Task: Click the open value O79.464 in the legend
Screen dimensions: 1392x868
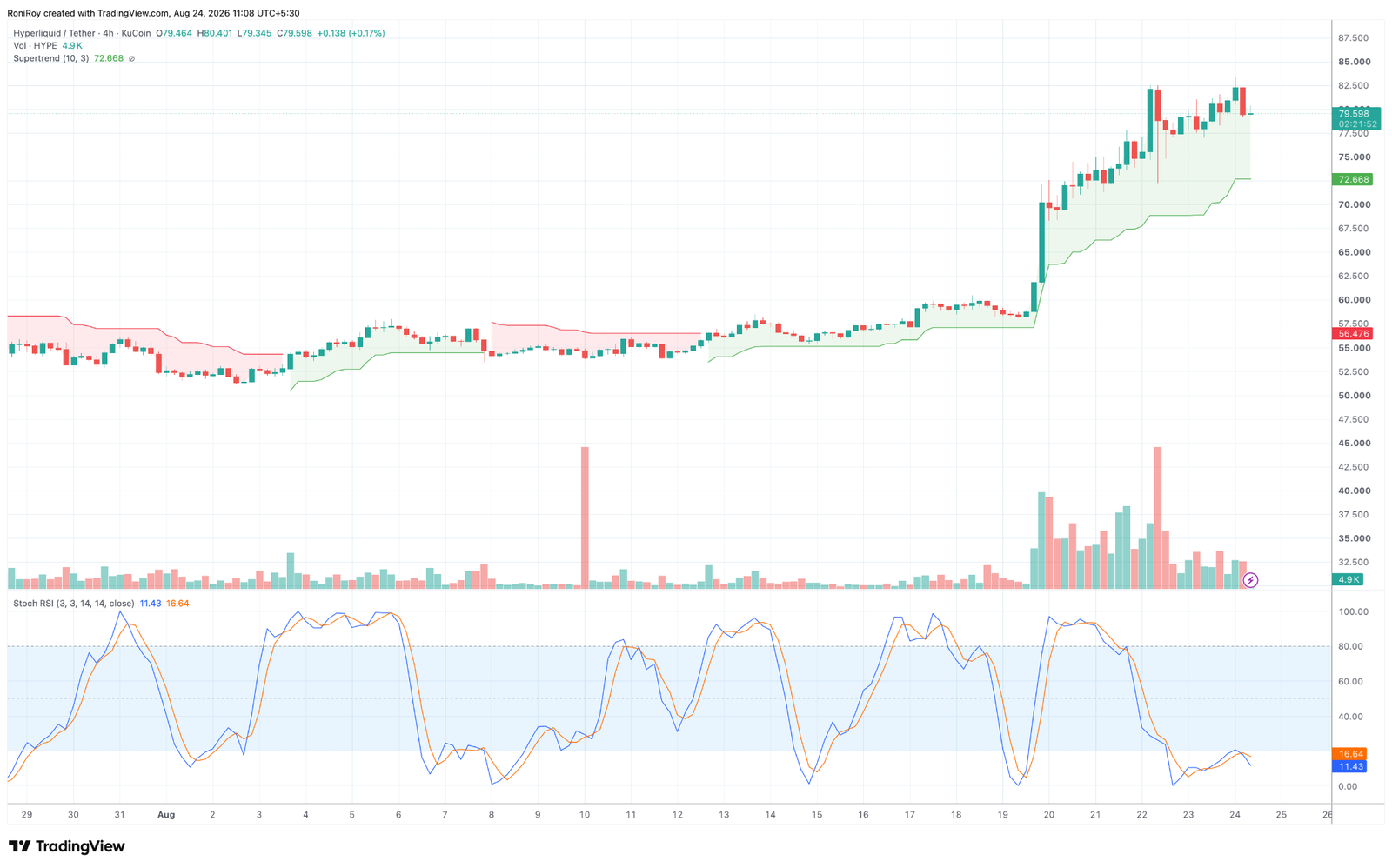Action: click(174, 33)
